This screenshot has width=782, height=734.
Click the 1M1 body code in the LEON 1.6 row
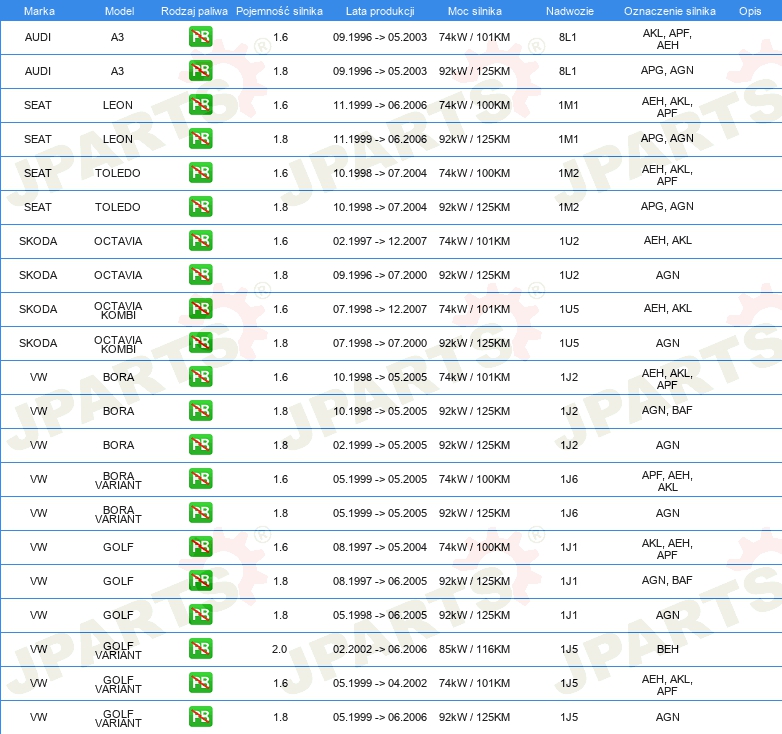pyautogui.click(x=568, y=105)
